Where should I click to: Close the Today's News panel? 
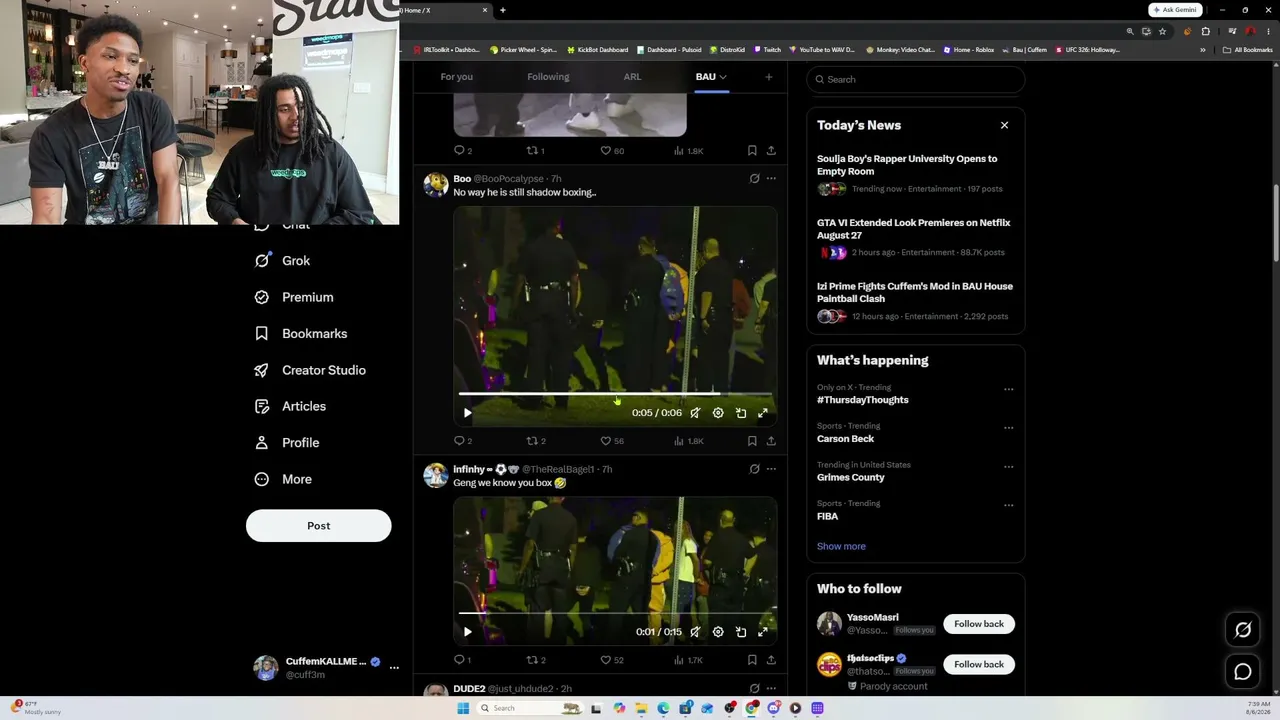[1004, 126]
